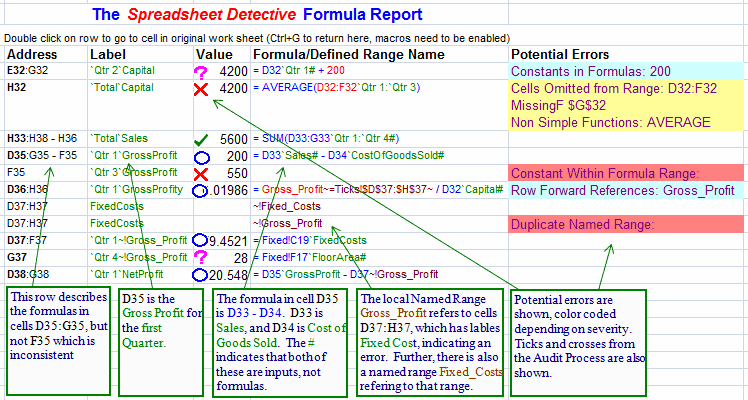This screenshot has height=400, width=748.
Task: Click the blue circle icon in the D35:G35 - F35 row
Action: coord(202,157)
